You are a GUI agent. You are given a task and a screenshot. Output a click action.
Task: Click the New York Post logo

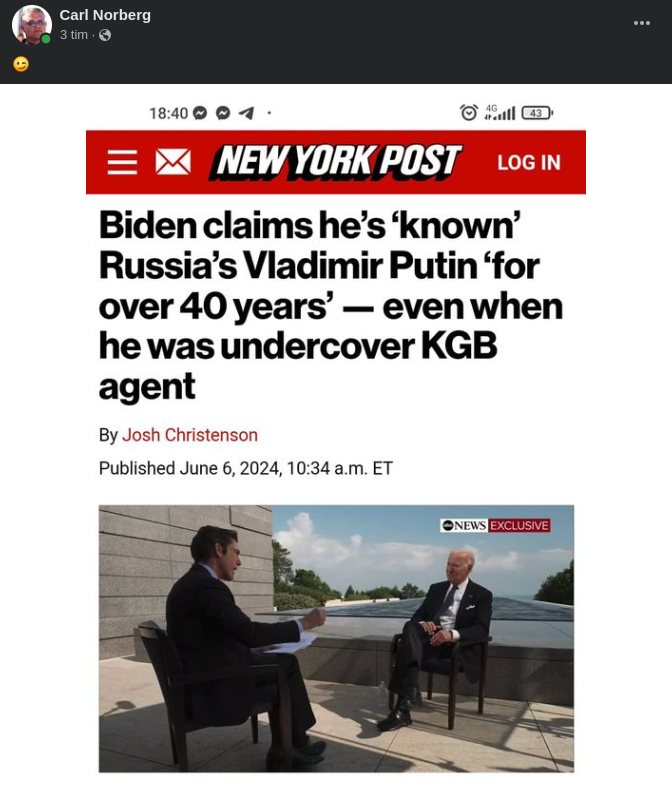tap(335, 162)
